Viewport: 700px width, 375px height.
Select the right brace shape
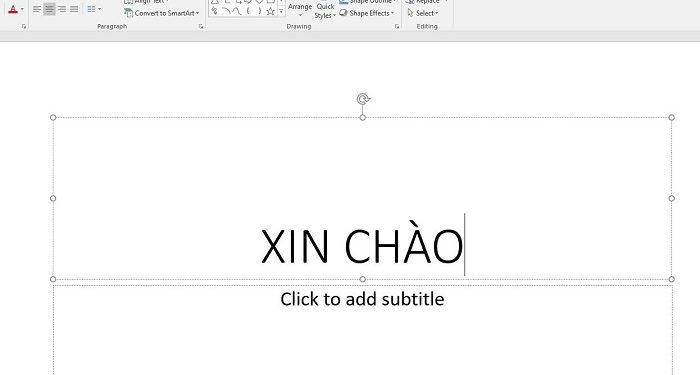coord(259,11)
